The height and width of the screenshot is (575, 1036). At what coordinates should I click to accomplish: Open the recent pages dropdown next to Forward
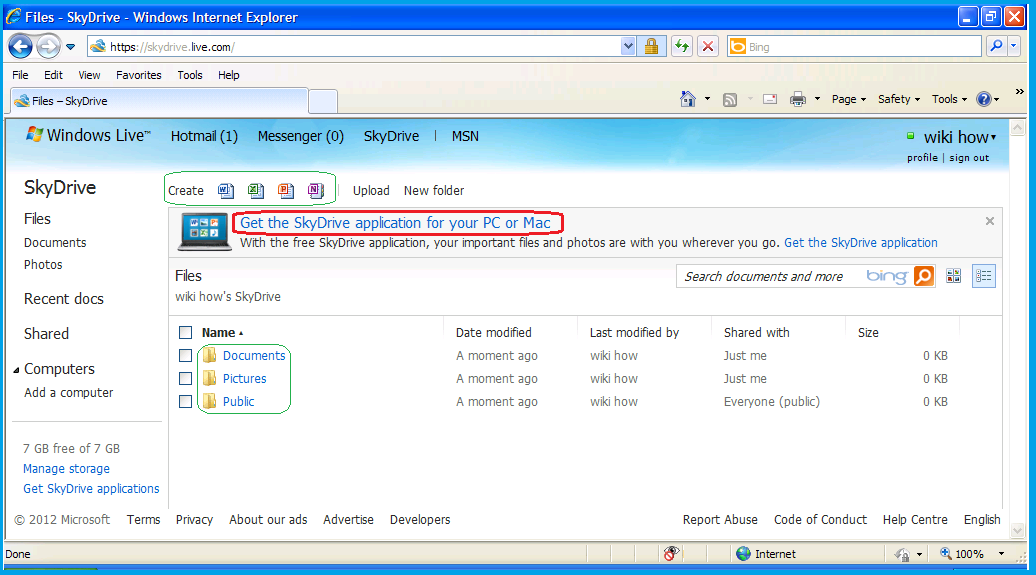[71, 47]
